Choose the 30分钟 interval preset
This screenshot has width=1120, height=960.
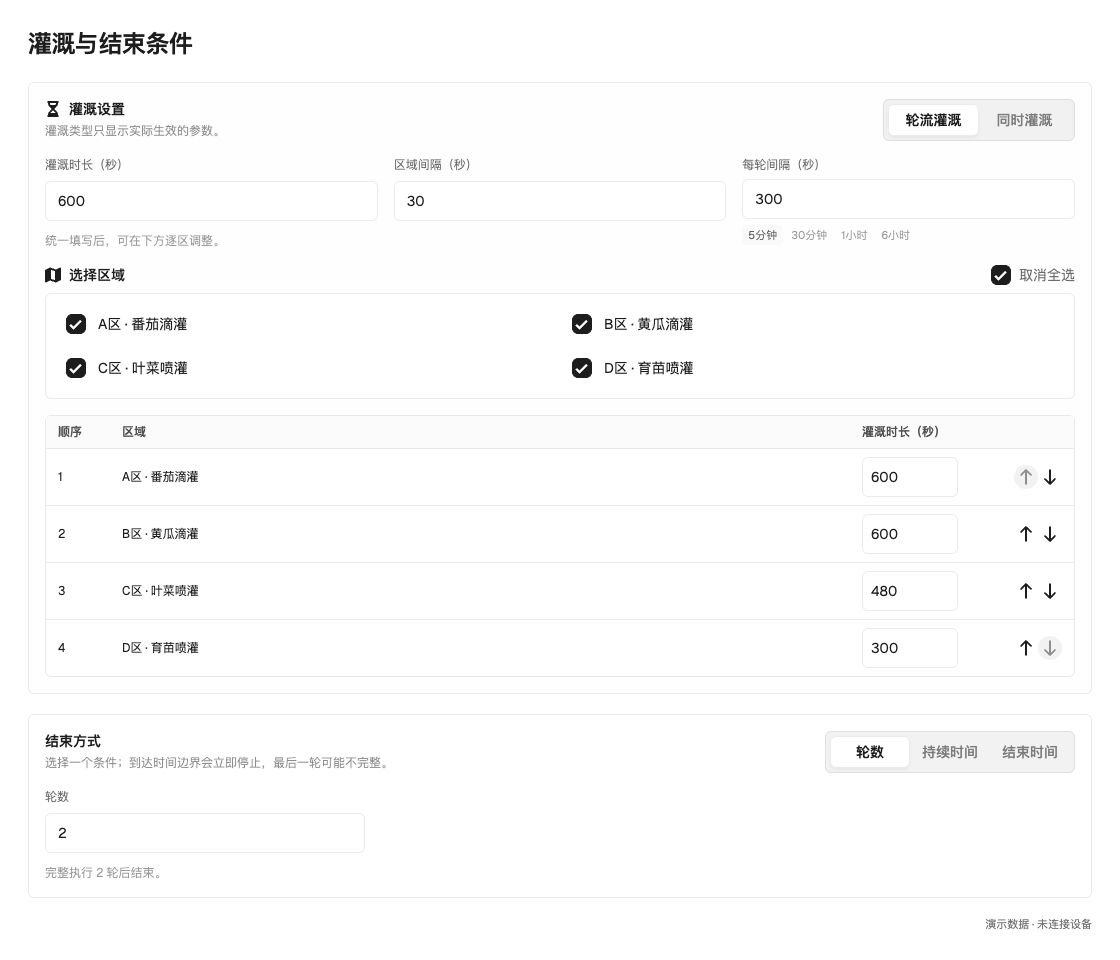pos(809,235)
